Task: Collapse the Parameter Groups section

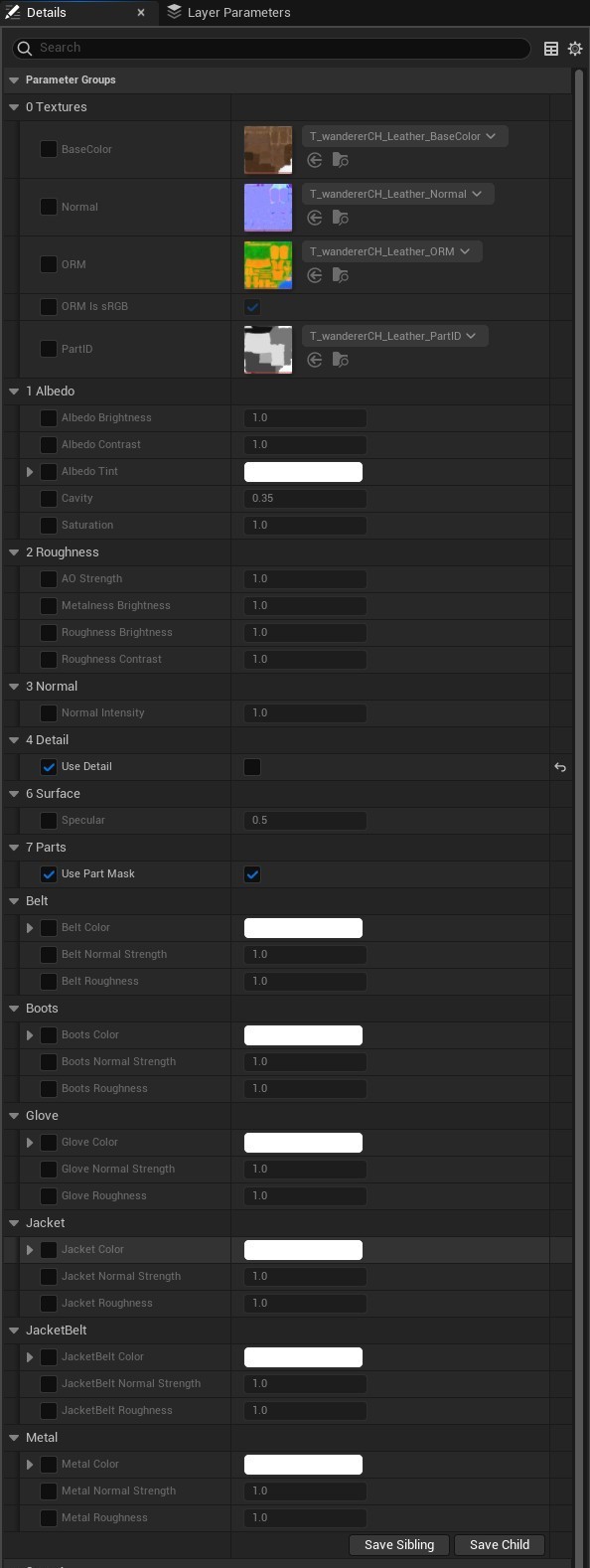Action: (14, 80)
